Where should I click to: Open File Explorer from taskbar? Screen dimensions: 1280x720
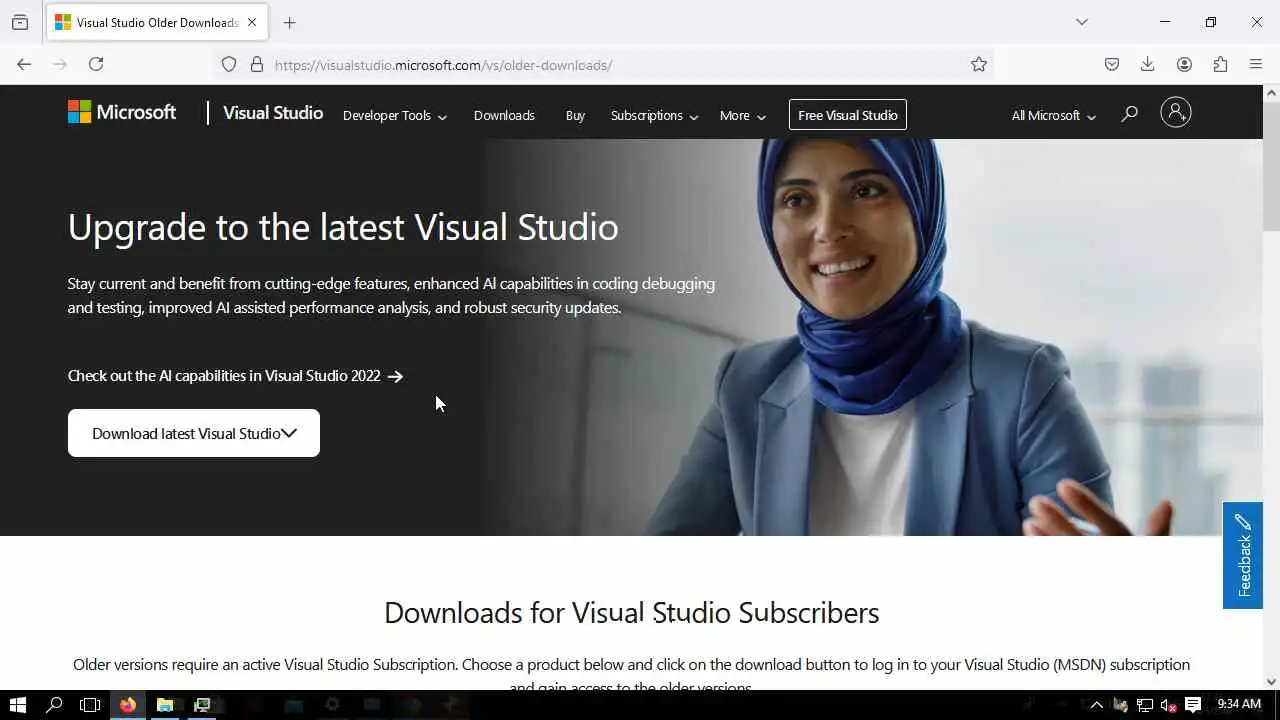(x=165, y=705)
